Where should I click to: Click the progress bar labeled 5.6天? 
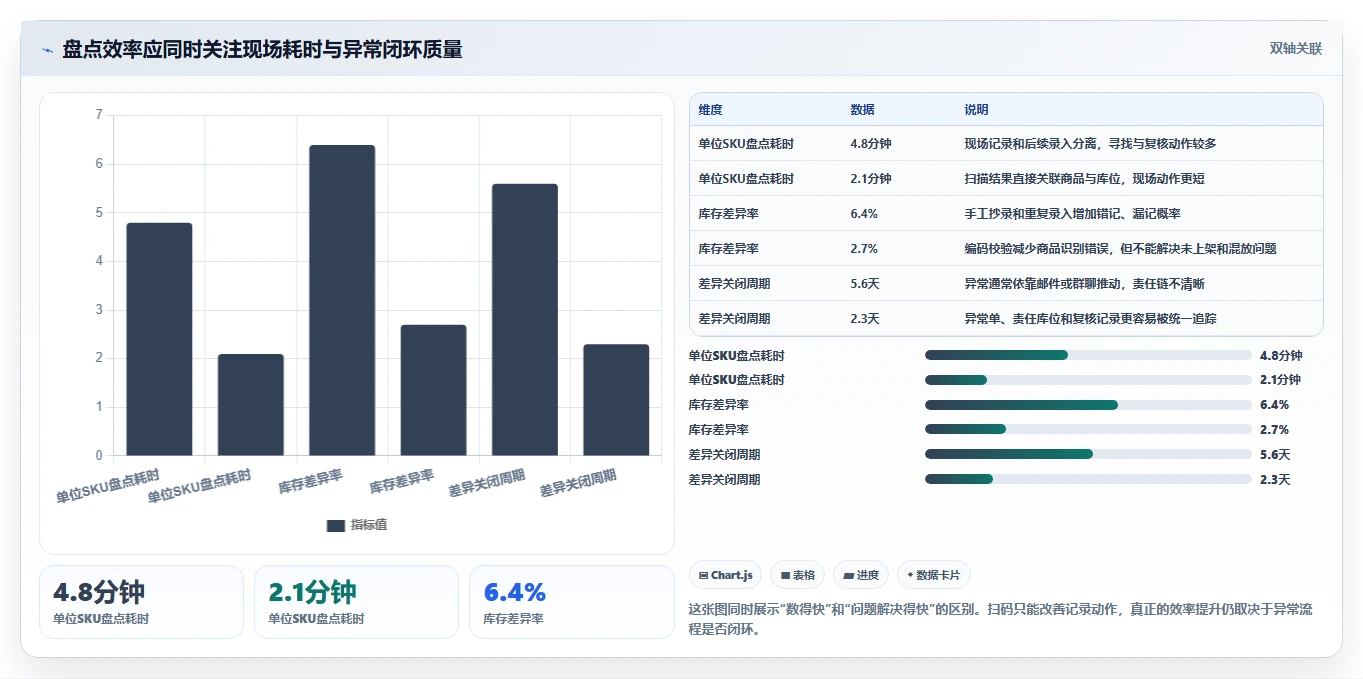click(x=1088, y=455)
